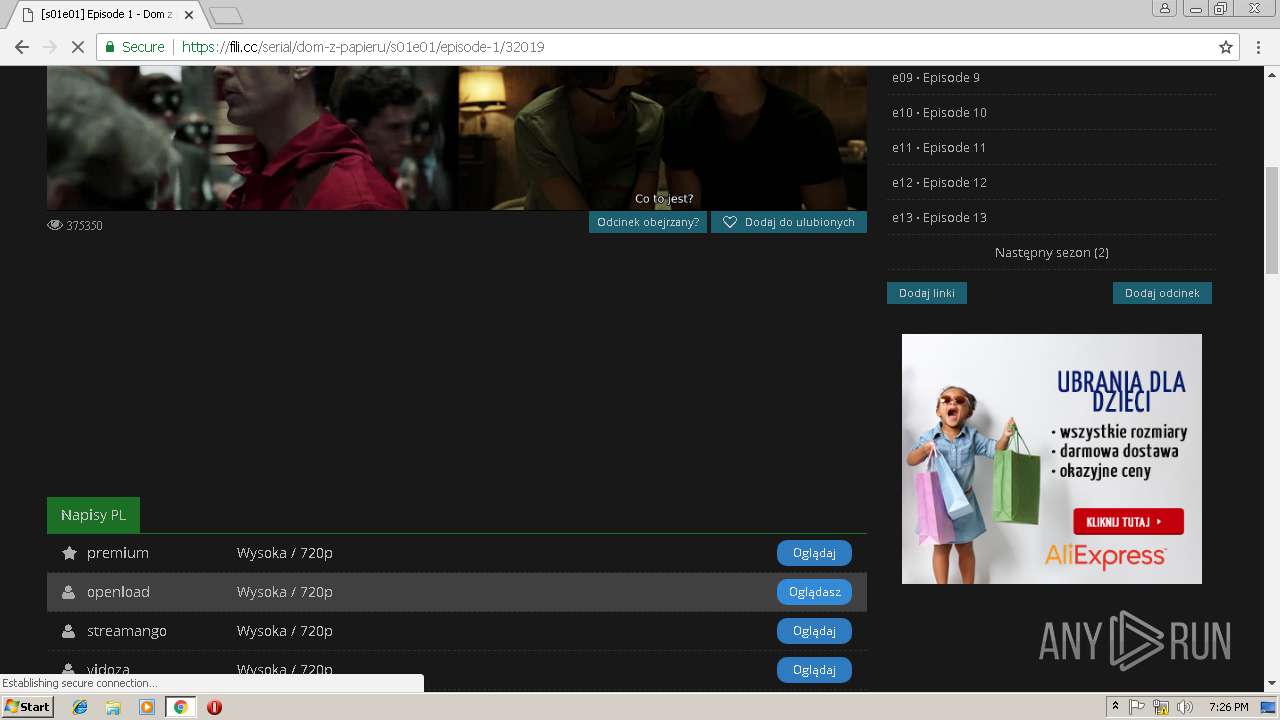
Task: Close the s01e01 Episode 1 tab
Action: pyautogui.click(x=189, y=15)
